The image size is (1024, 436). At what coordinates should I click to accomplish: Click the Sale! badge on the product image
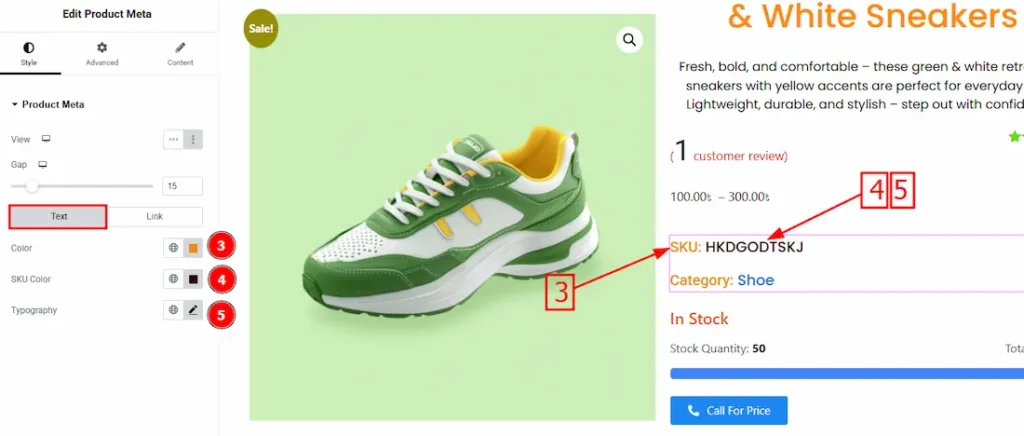coord(261,30)
